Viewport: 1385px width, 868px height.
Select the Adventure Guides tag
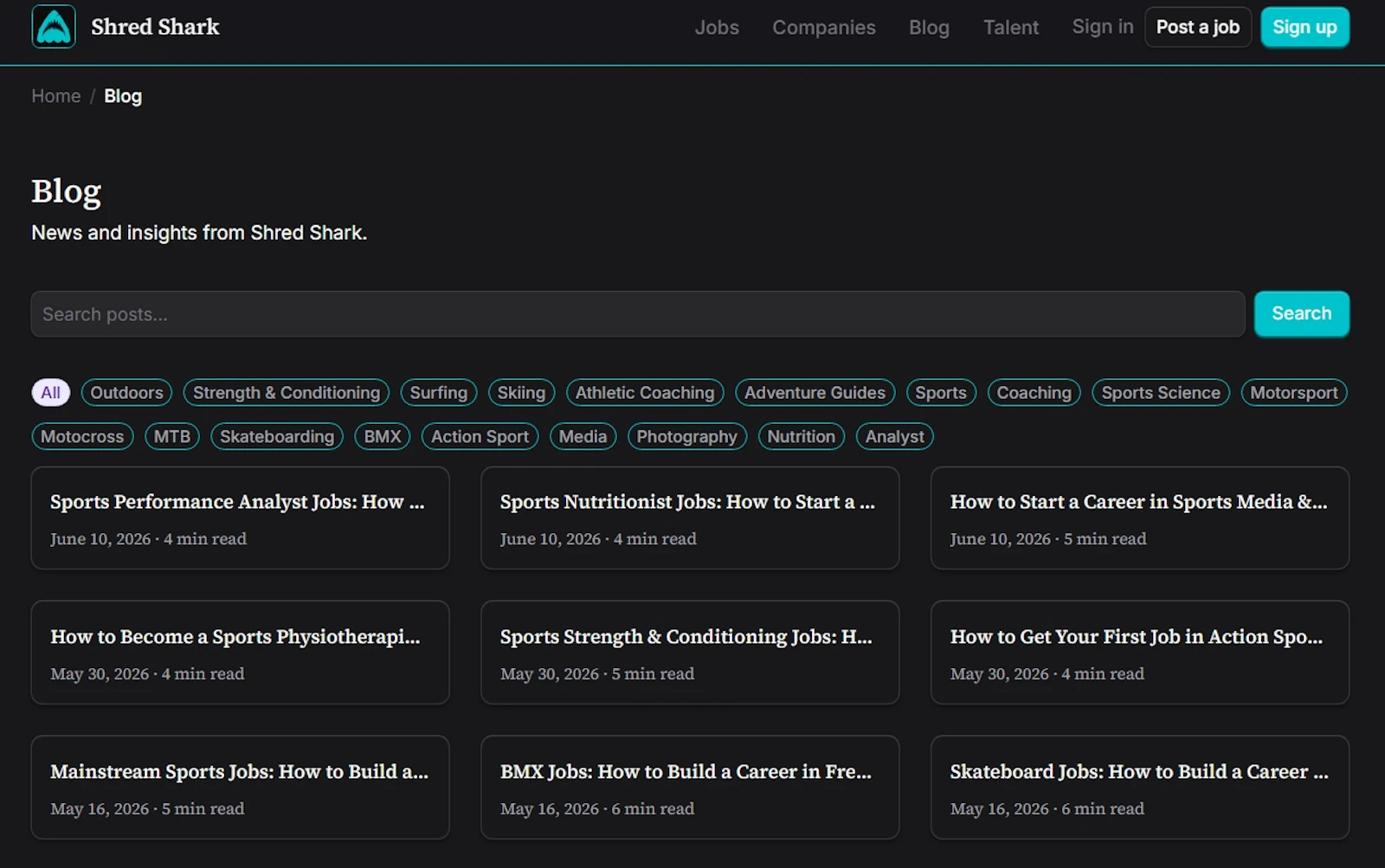pos(815,393)
